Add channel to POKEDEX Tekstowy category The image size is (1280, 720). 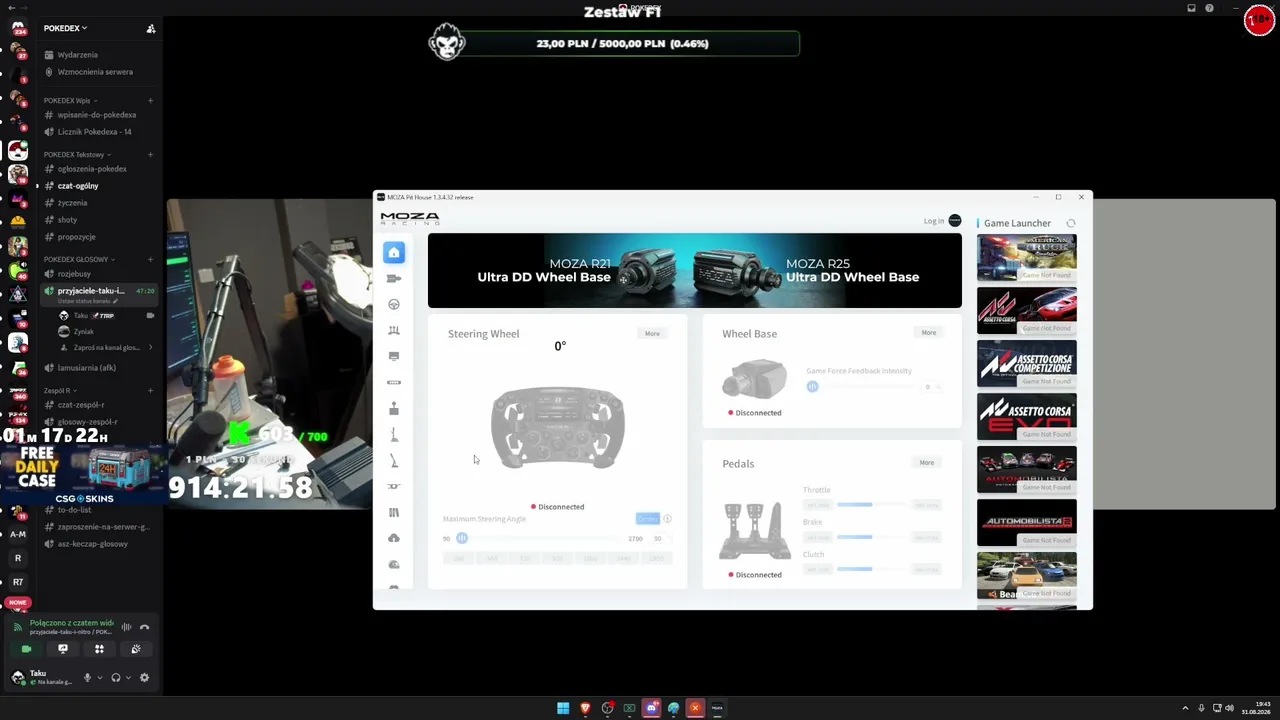[x=150, y=155]
